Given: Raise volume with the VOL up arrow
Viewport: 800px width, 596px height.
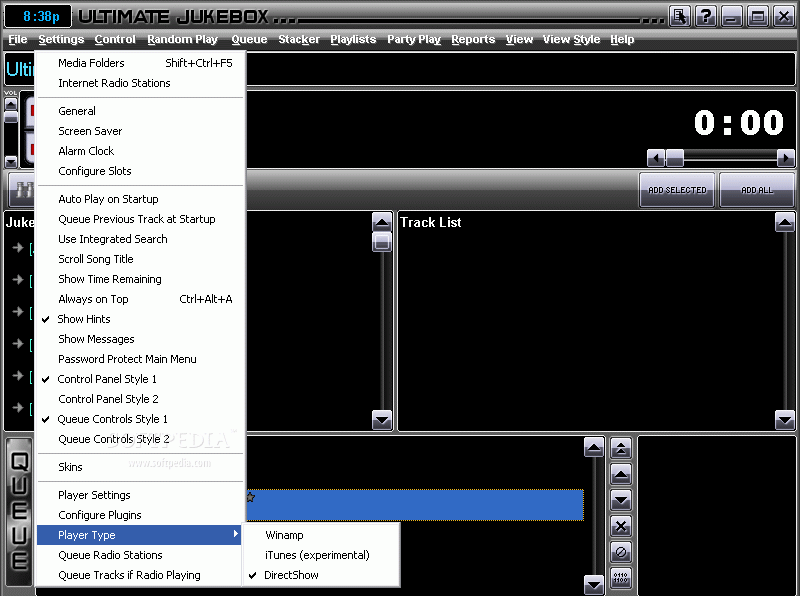Looking at the screenshot, I should click(11, 103).
